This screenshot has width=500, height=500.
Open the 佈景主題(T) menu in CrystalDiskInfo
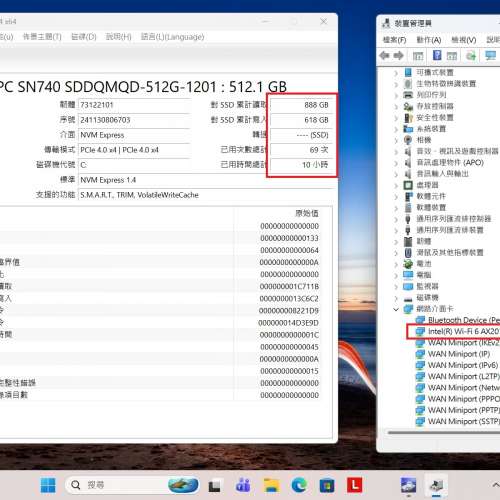pyautogui.click(x=42, y=37)
